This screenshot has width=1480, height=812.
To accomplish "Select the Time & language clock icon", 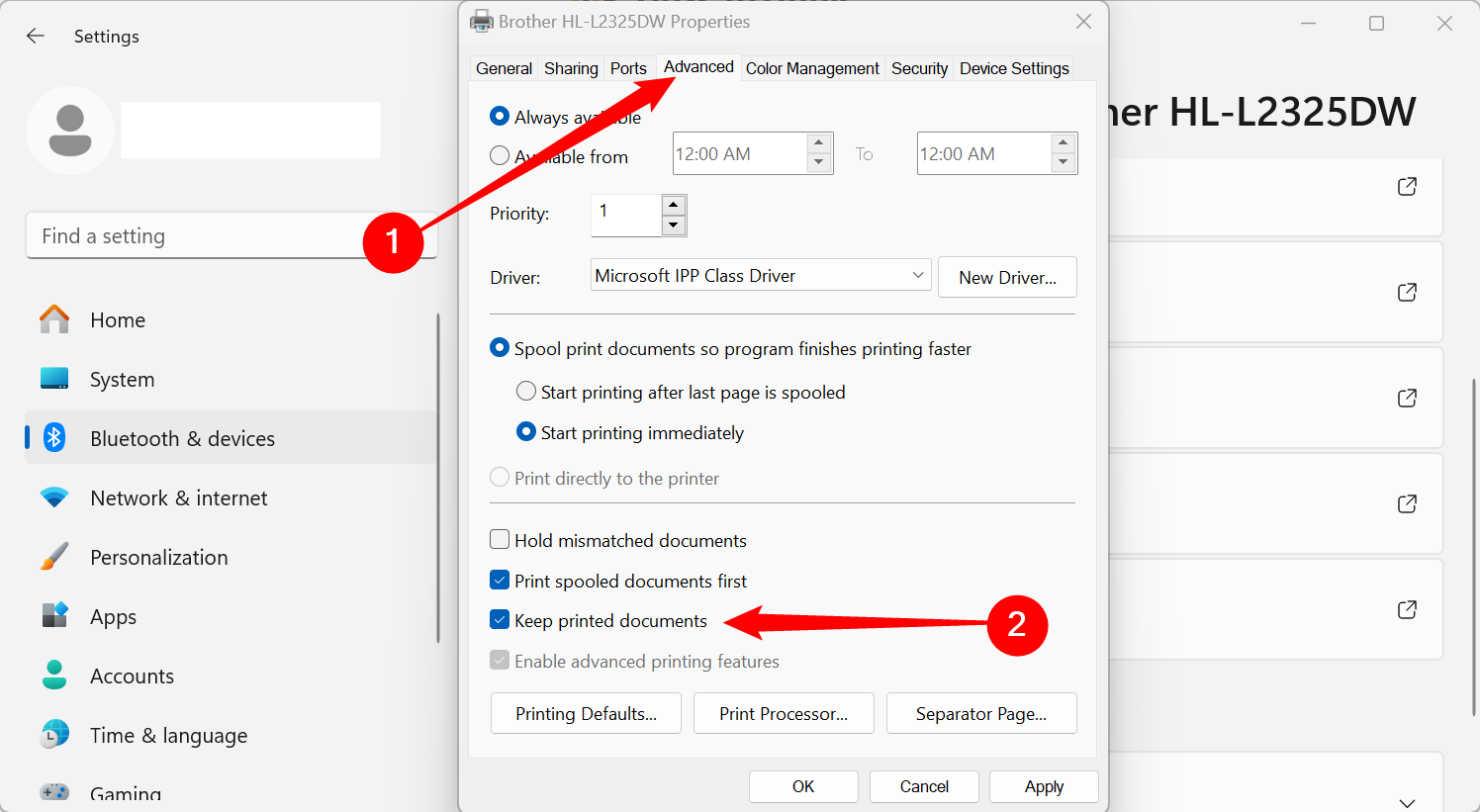I will point(53,734).
